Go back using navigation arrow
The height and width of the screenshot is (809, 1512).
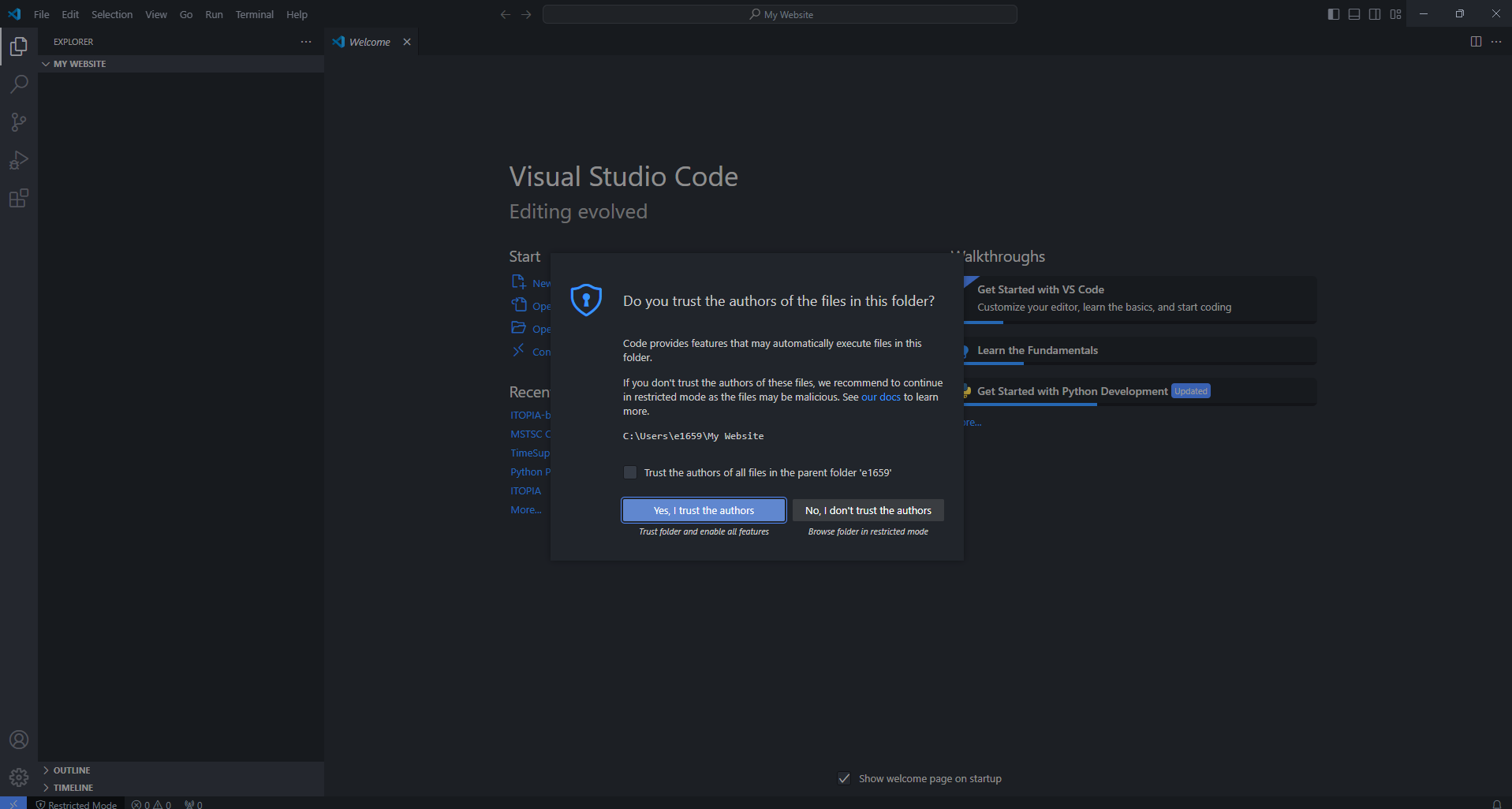(x=506, y=14)
